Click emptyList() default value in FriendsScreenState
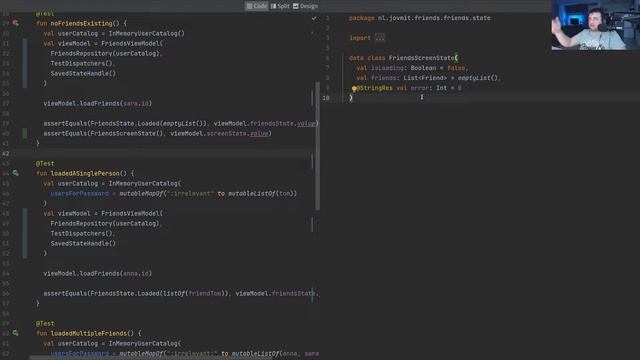Image resolution: width=640 pixels, height=360 pixels. point(478,78)
